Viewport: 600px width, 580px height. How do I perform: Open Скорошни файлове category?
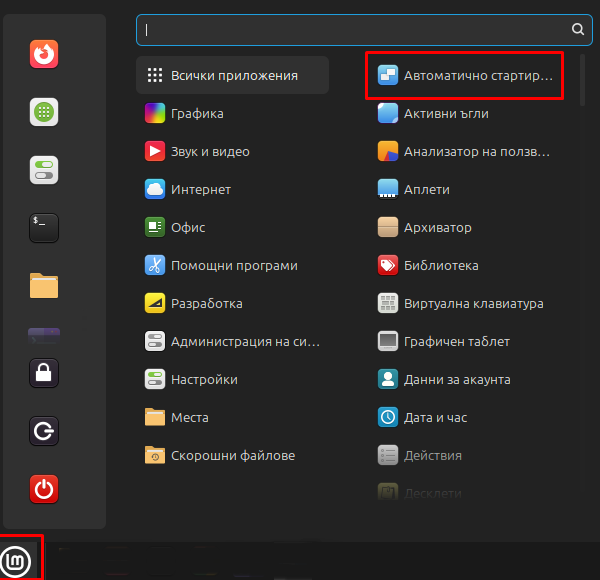click(x=233, y=455)
